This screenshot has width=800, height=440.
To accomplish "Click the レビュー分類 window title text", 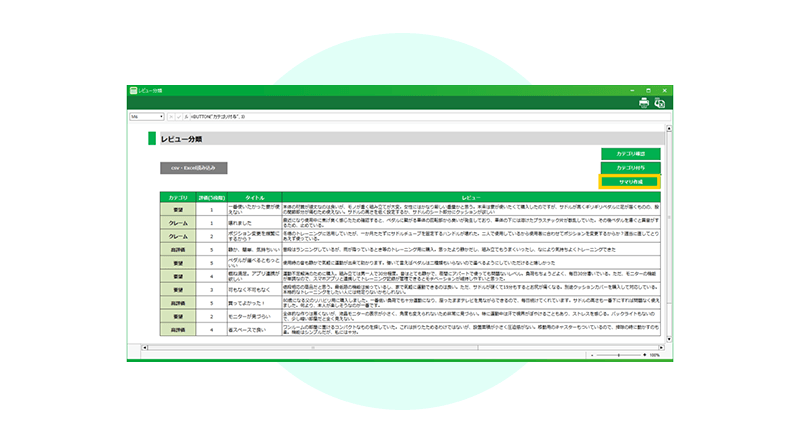I will [151, 90].
